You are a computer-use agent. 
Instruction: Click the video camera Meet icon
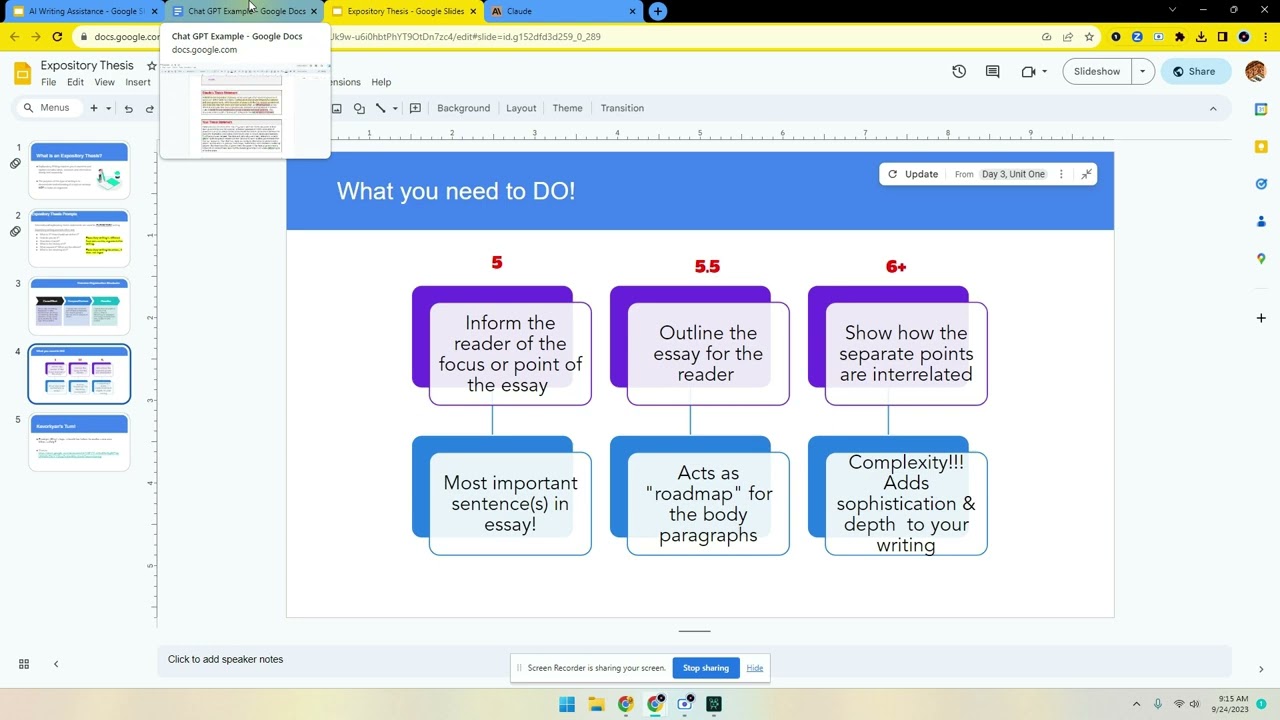(1028, 72)
